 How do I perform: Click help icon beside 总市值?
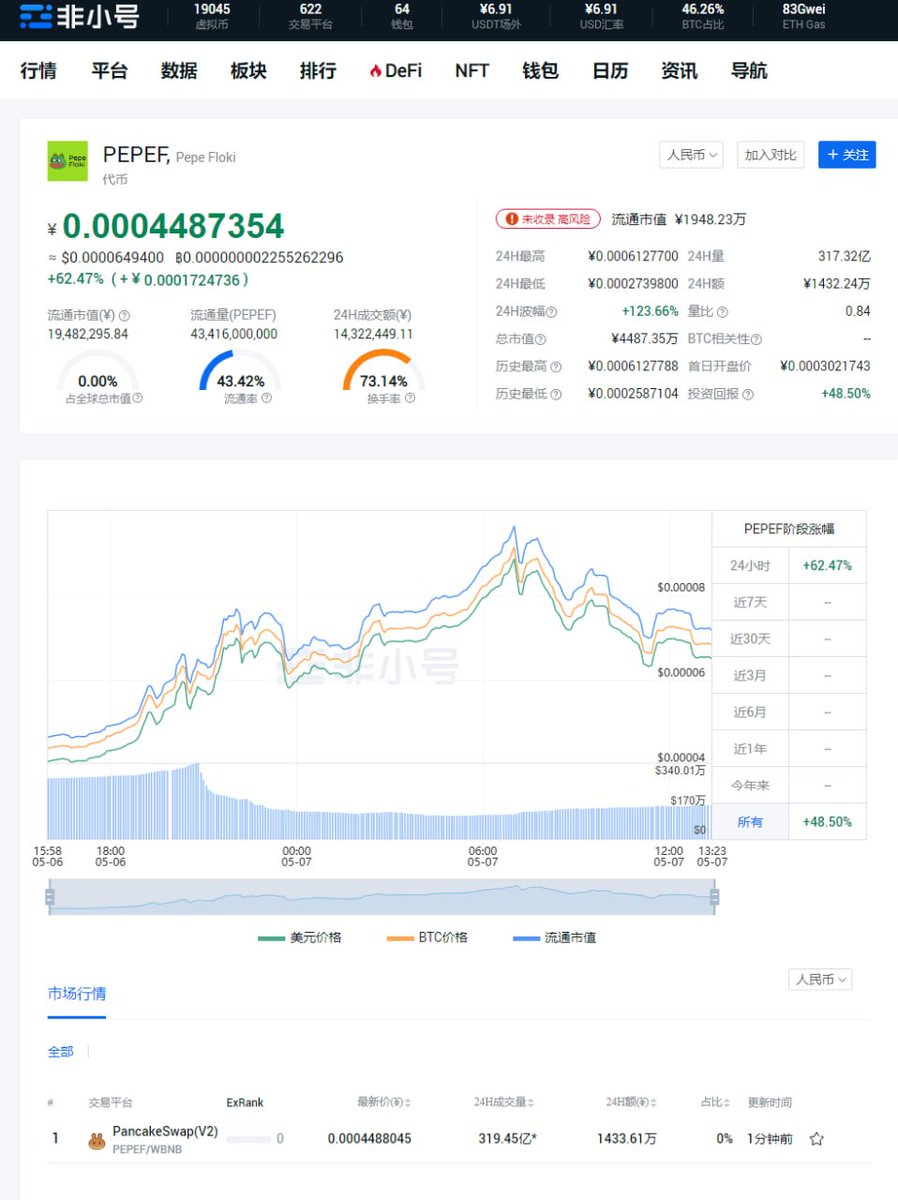(x=542, y=339)
